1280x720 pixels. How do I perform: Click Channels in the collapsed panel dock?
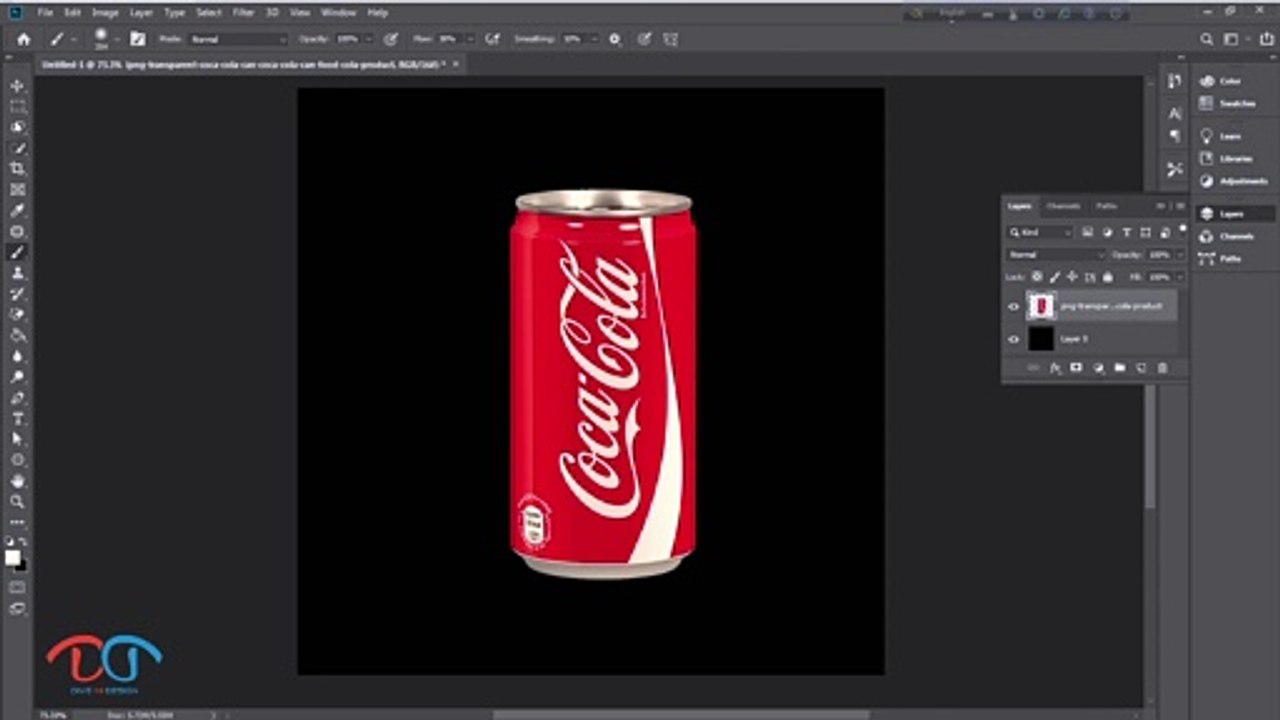pos(1227,237)
